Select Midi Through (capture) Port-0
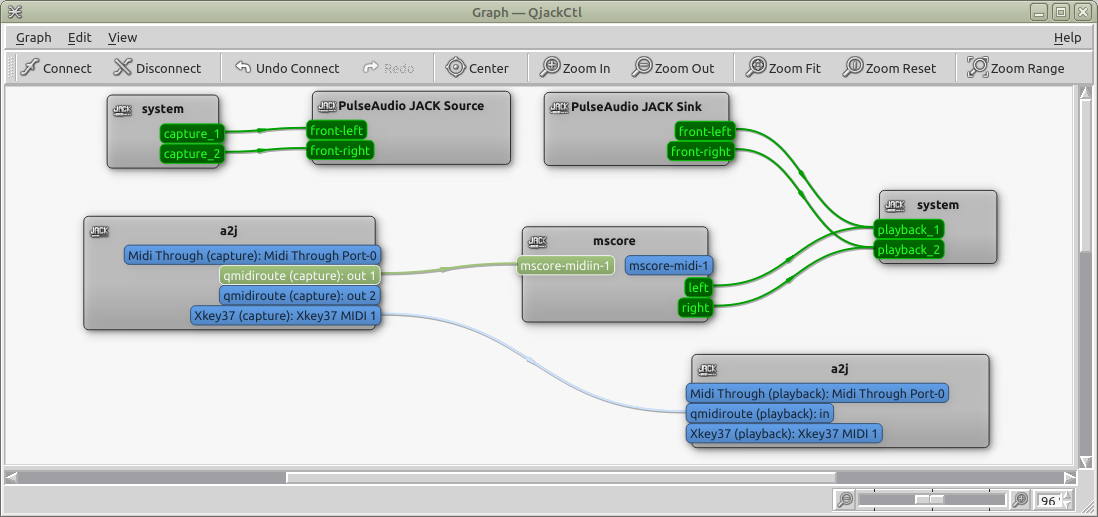 (253, 255)
